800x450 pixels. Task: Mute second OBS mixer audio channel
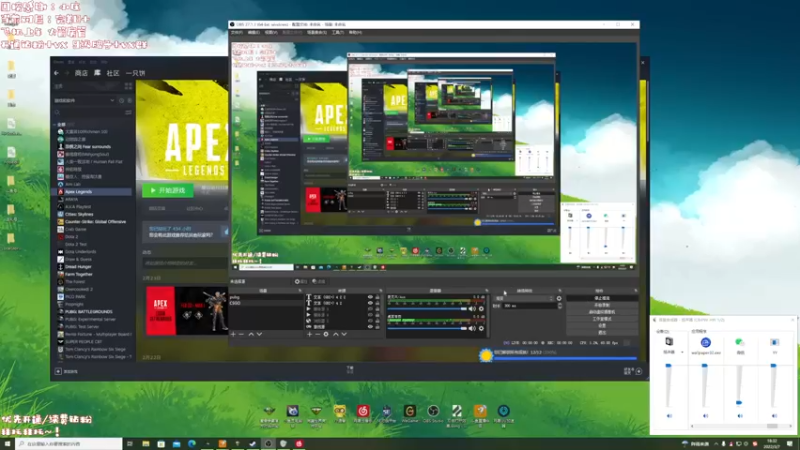coord(472,328)
